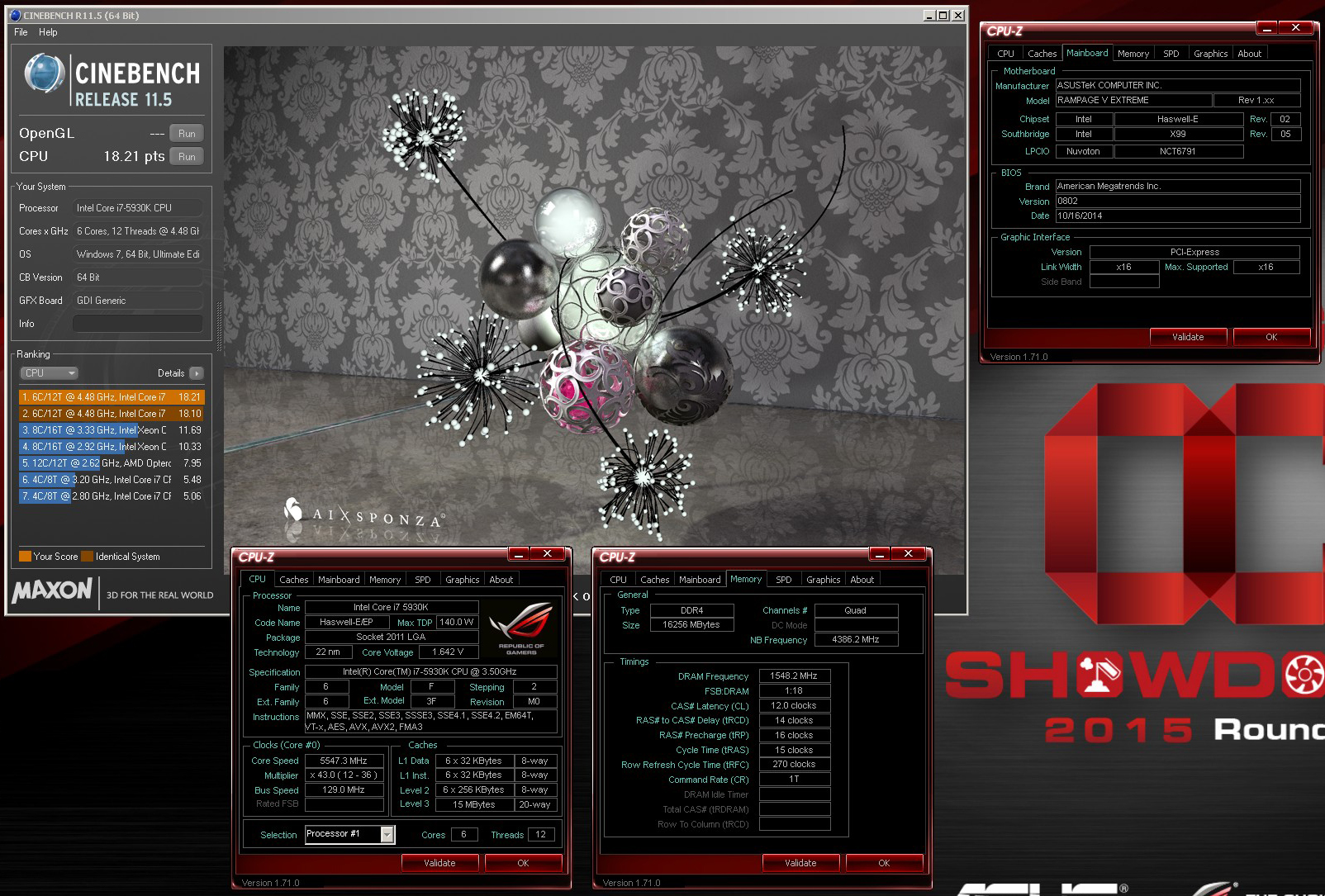This screenshot has height=896, width=1325.
Task: Run the OpenGL benchmark
Action: pos(187,134)
